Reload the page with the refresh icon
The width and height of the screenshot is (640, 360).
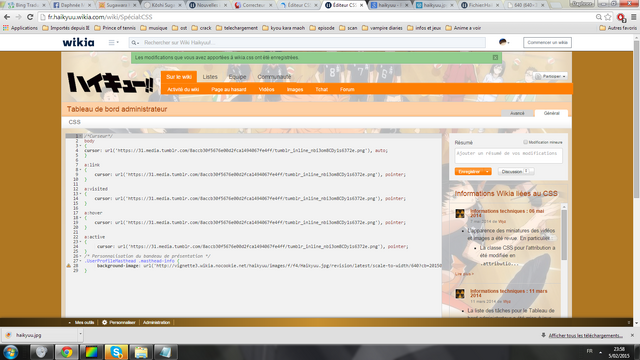30,17
